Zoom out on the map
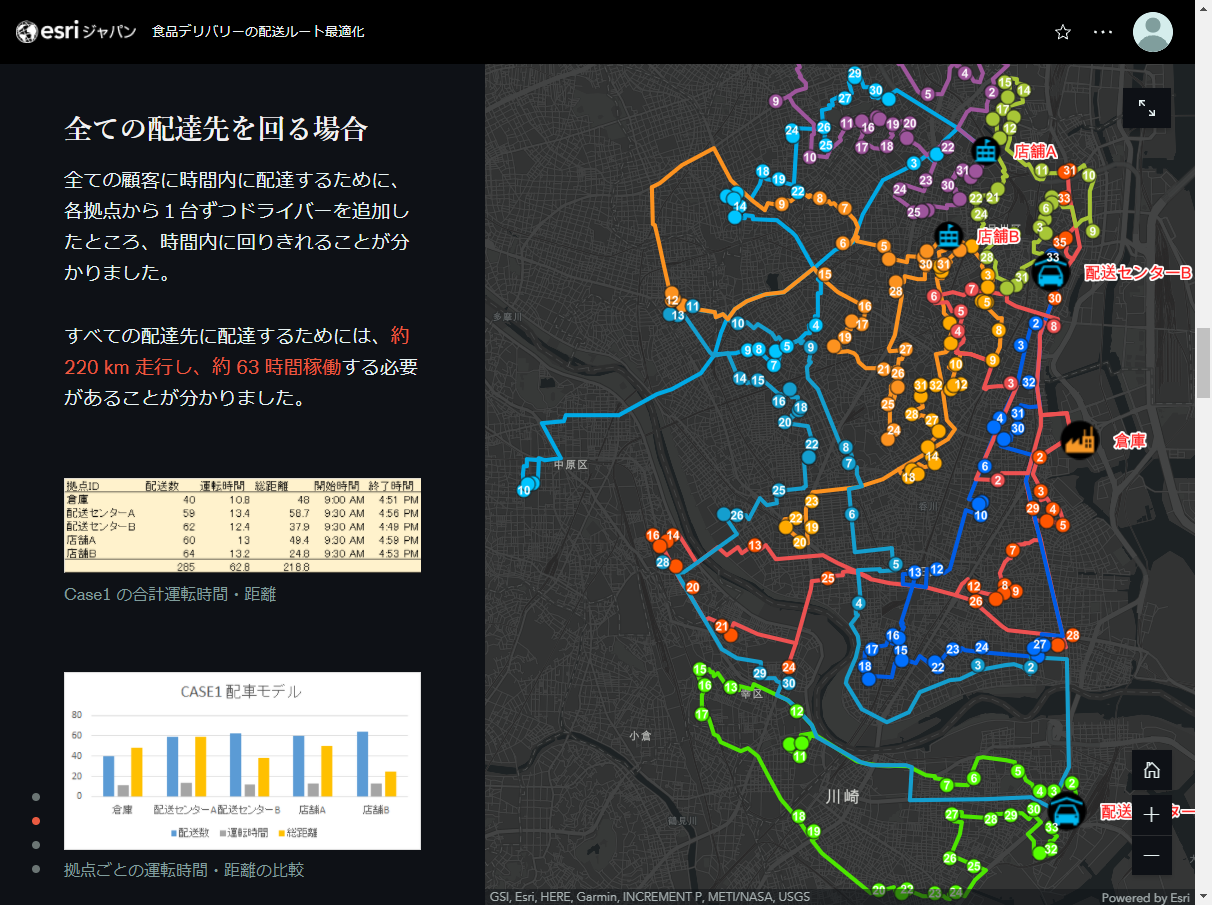 (1151, 855)
